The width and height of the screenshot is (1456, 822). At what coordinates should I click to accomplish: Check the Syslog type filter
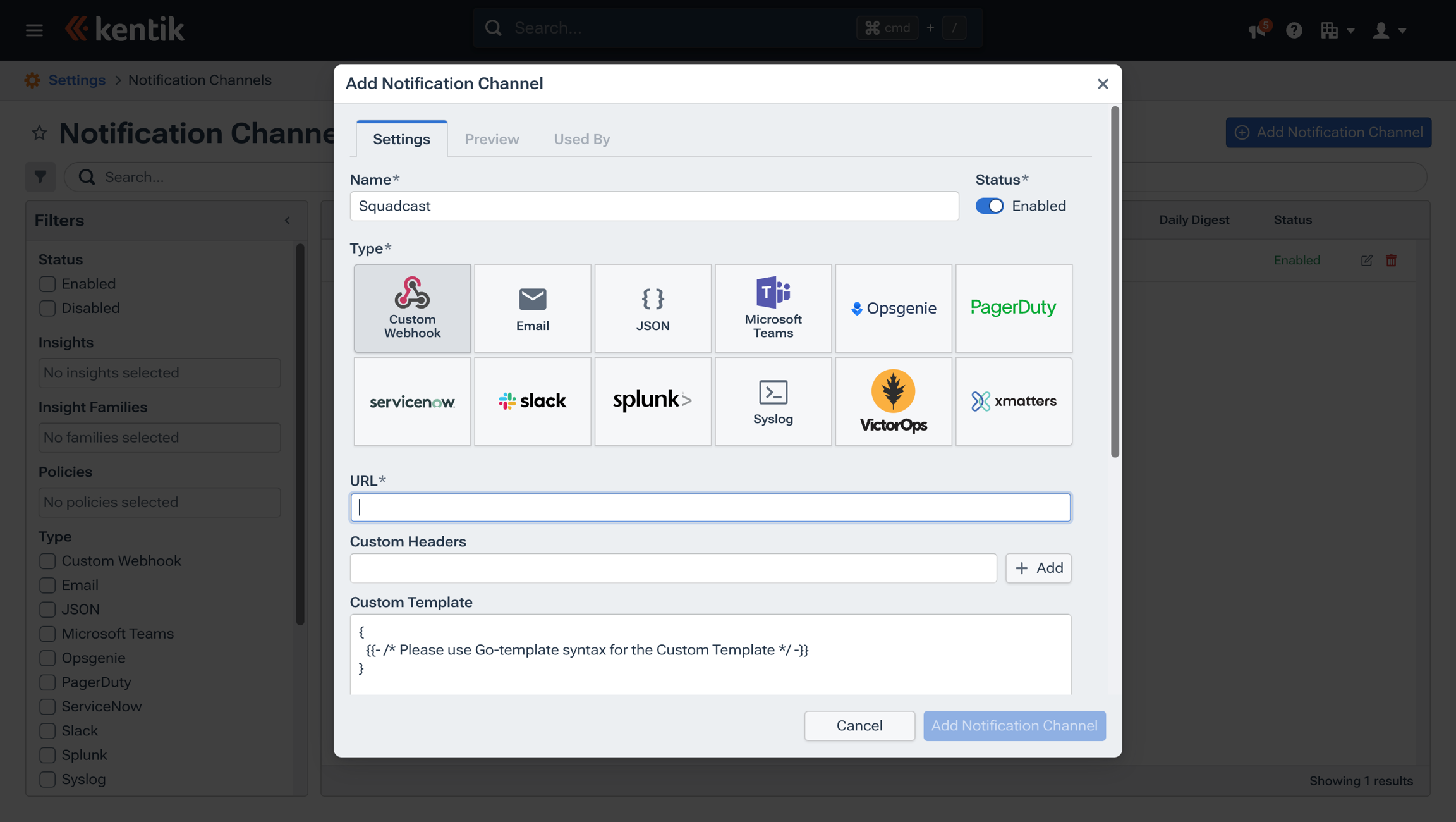click(47, 779)
